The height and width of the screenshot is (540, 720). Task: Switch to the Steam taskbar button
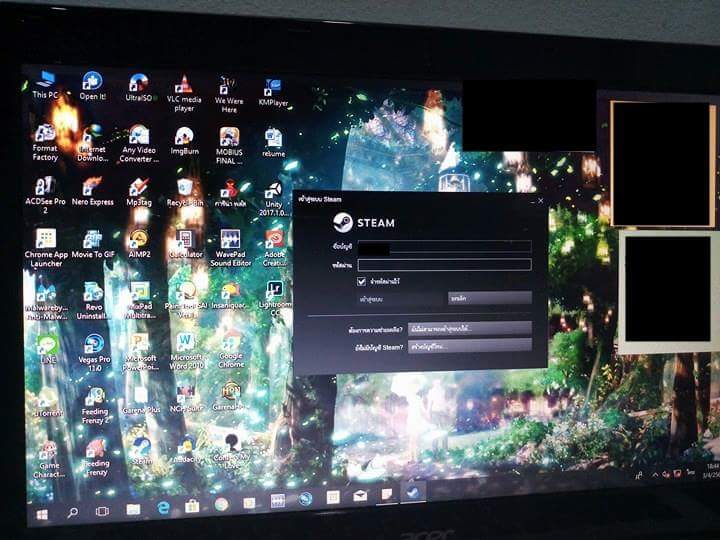[413, 492]
